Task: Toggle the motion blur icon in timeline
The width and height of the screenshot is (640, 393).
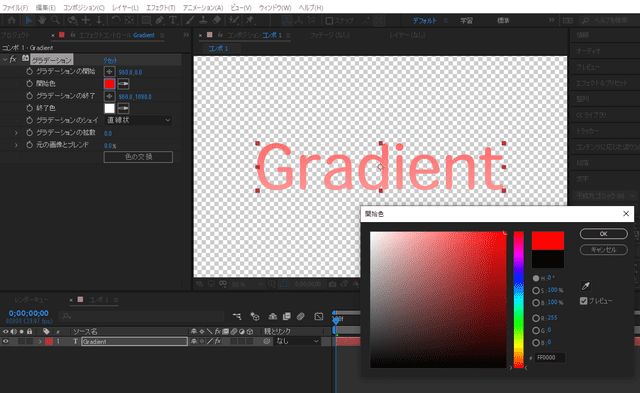Action: [x=301, y=316]
